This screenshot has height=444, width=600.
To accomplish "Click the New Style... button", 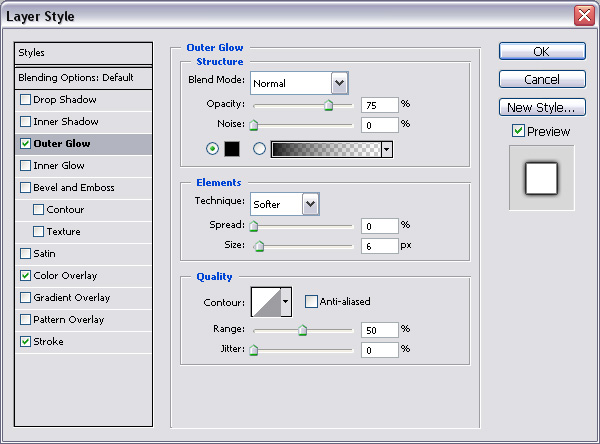I will pyautogui.click(x=541, y=107).
